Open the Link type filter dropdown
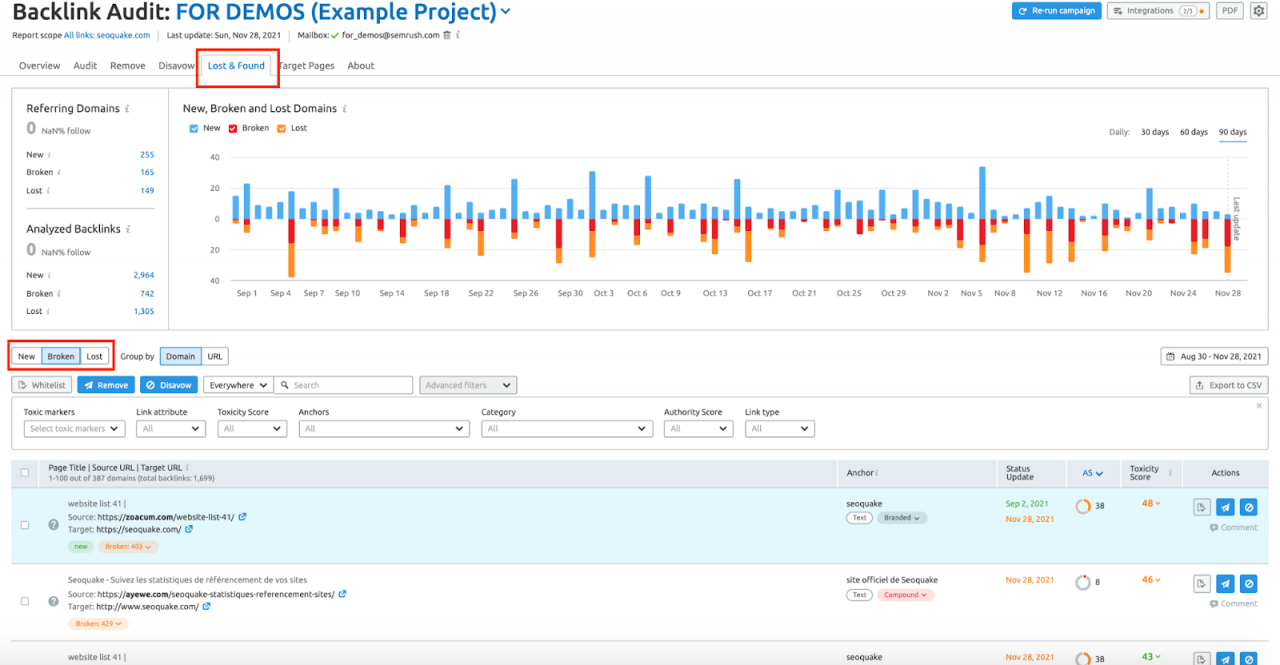 click(x=780, y=429)
